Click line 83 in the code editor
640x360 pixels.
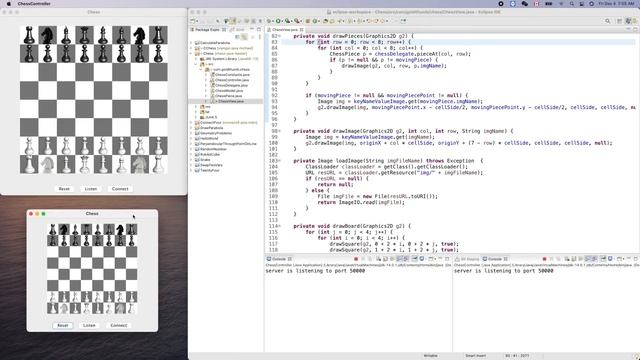point(458,42)
